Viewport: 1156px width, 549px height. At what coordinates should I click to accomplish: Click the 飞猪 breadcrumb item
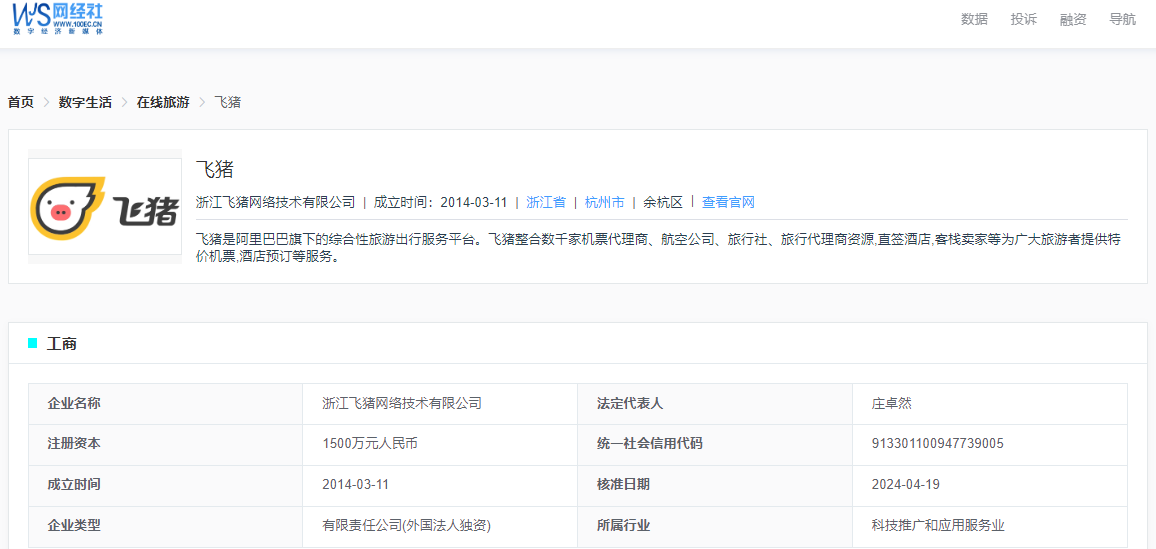tap(227, 102)
